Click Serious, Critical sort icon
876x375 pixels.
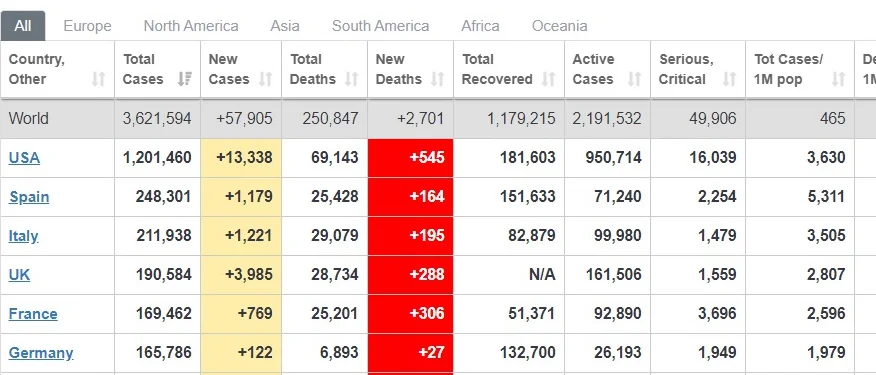[x=729, y=79]
